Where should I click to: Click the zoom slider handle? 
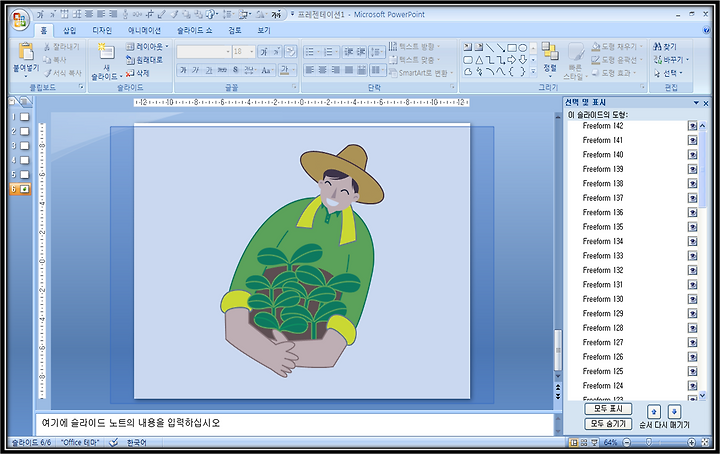(x=648, y=442)
